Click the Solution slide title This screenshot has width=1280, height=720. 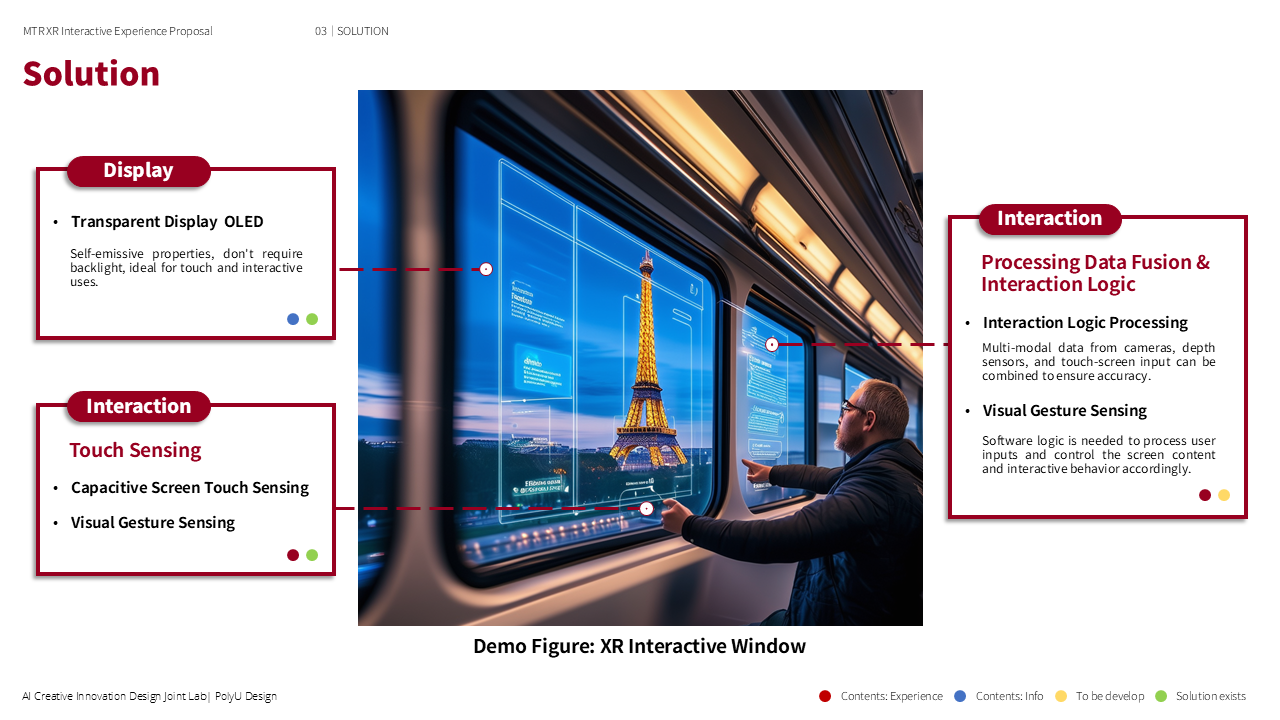click(x=91, y=74)
